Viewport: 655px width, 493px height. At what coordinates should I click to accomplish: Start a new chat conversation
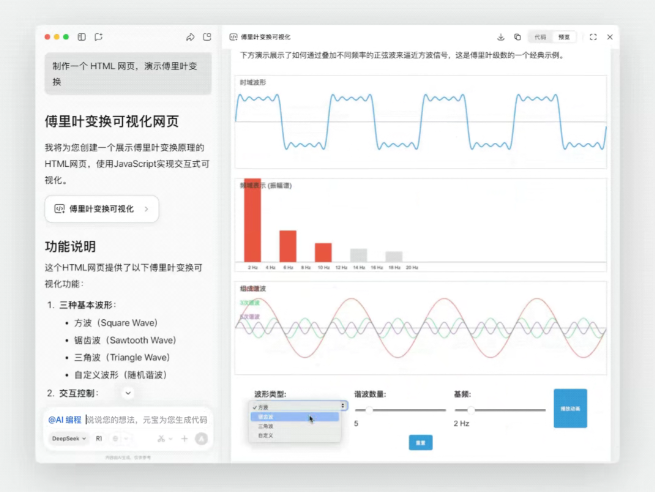pyautogui.click(x=98, y=37)
